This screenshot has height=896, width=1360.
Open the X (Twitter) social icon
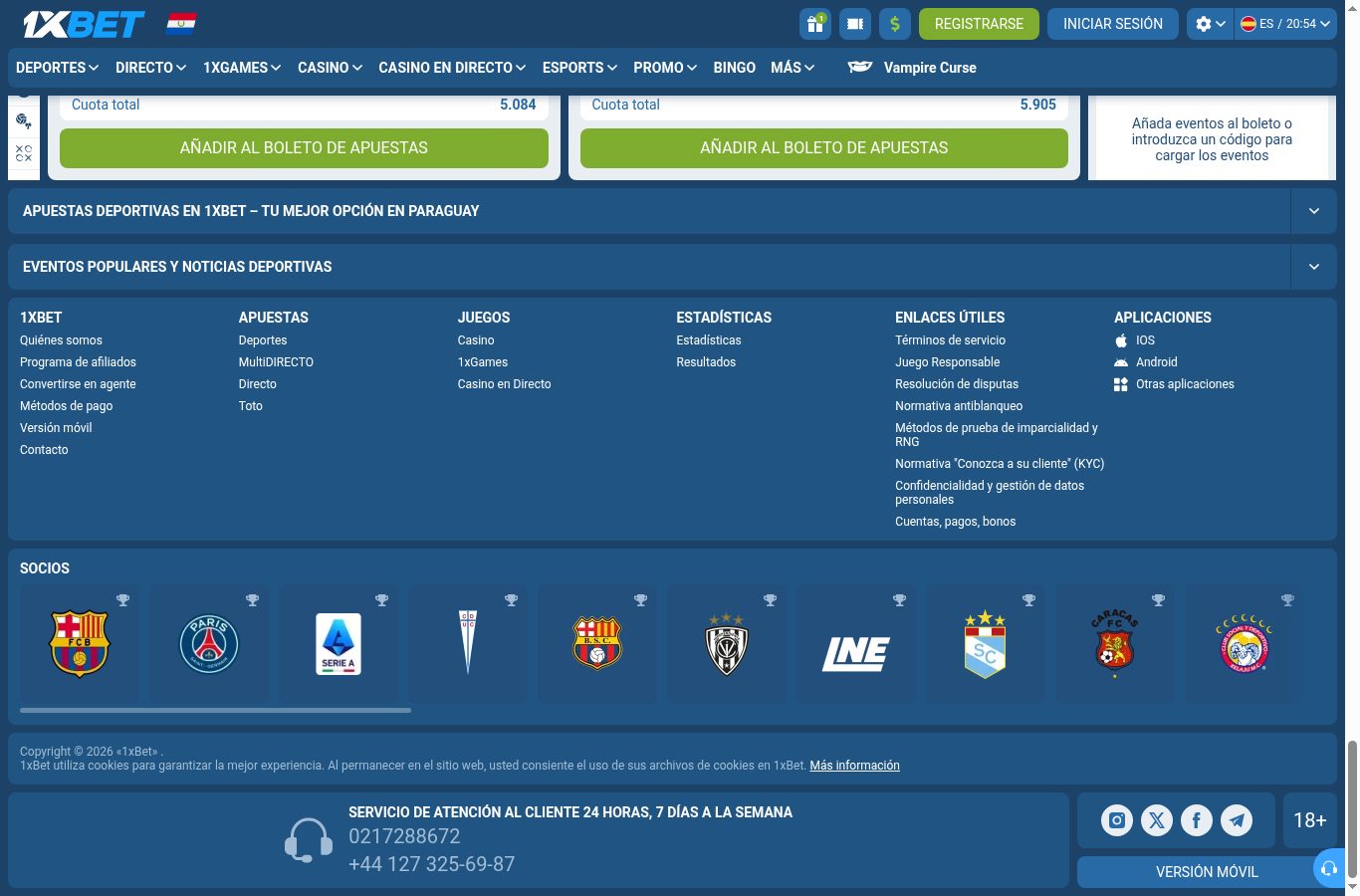tap(1157, 820)
